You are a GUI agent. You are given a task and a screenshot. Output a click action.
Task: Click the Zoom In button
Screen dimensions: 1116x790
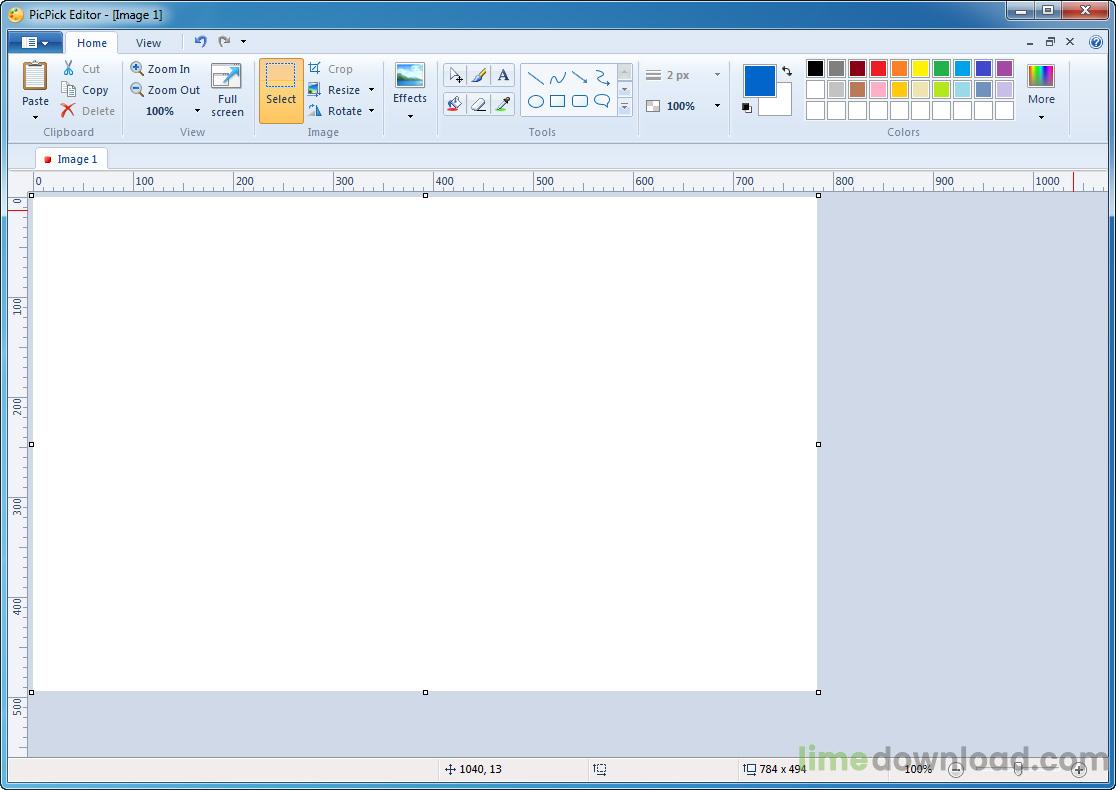160,69
